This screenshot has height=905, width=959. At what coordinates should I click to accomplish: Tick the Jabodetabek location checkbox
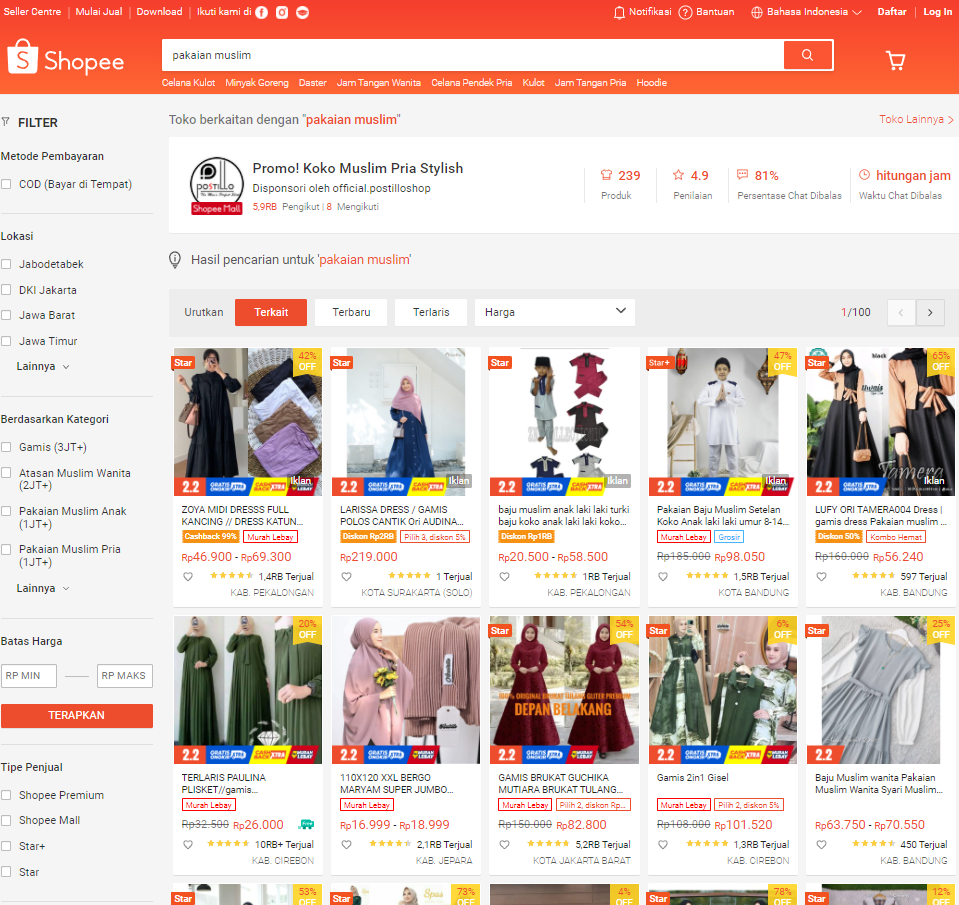6,264
